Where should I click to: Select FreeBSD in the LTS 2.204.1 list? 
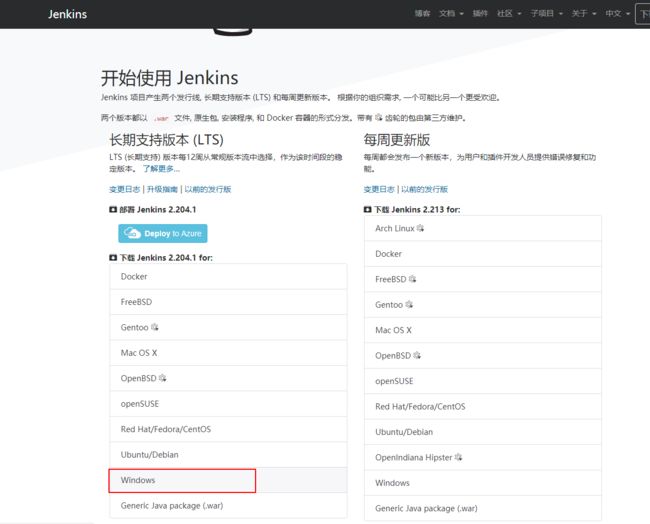click(x=228, y=302)
